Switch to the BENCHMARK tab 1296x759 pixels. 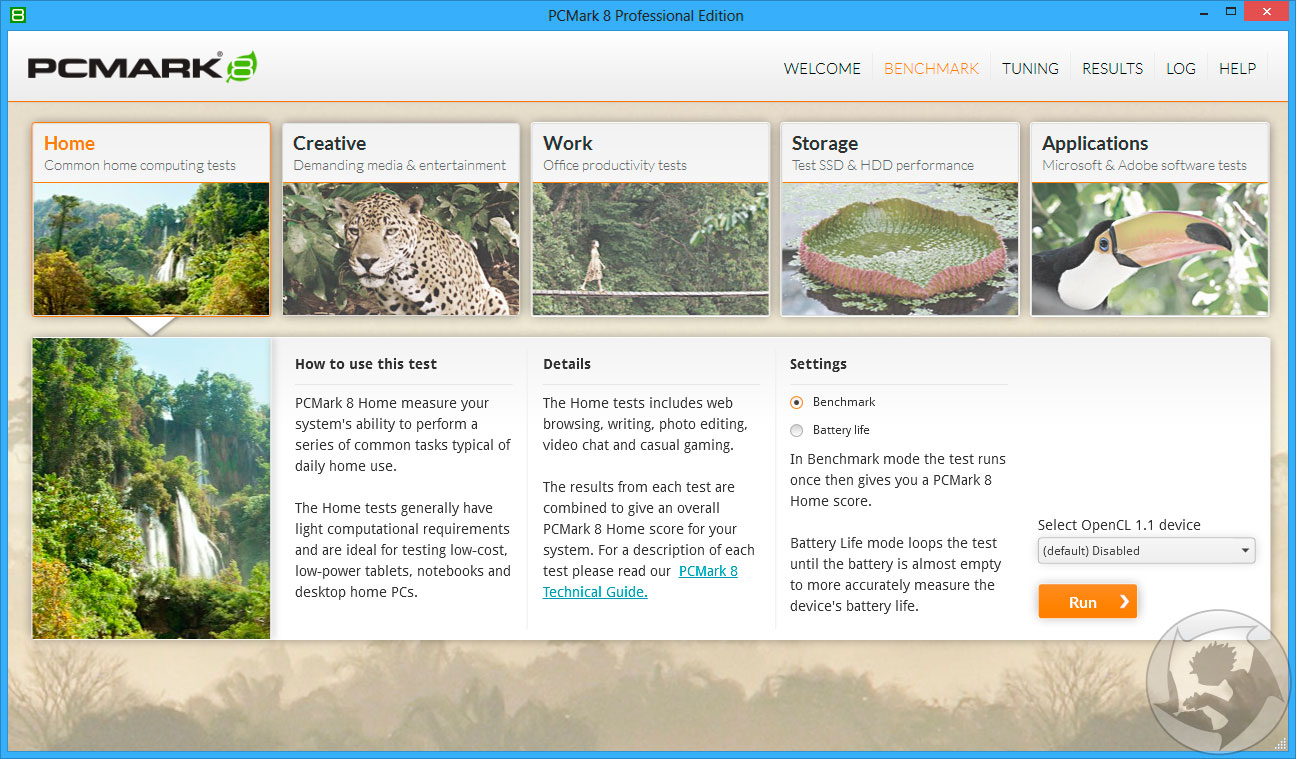pos(931,69)
